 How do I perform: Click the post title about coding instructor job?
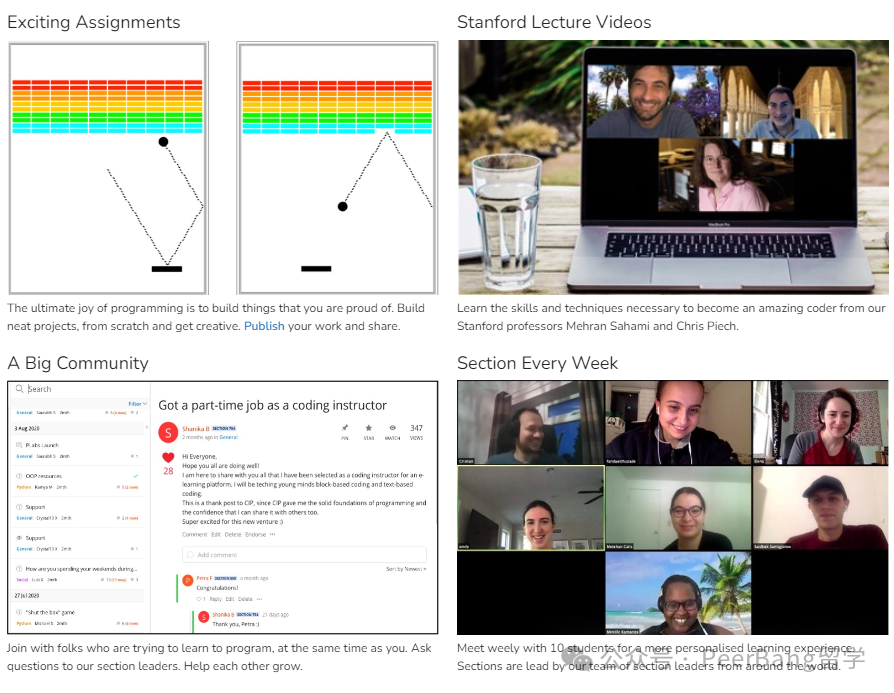tap(273, 405)
